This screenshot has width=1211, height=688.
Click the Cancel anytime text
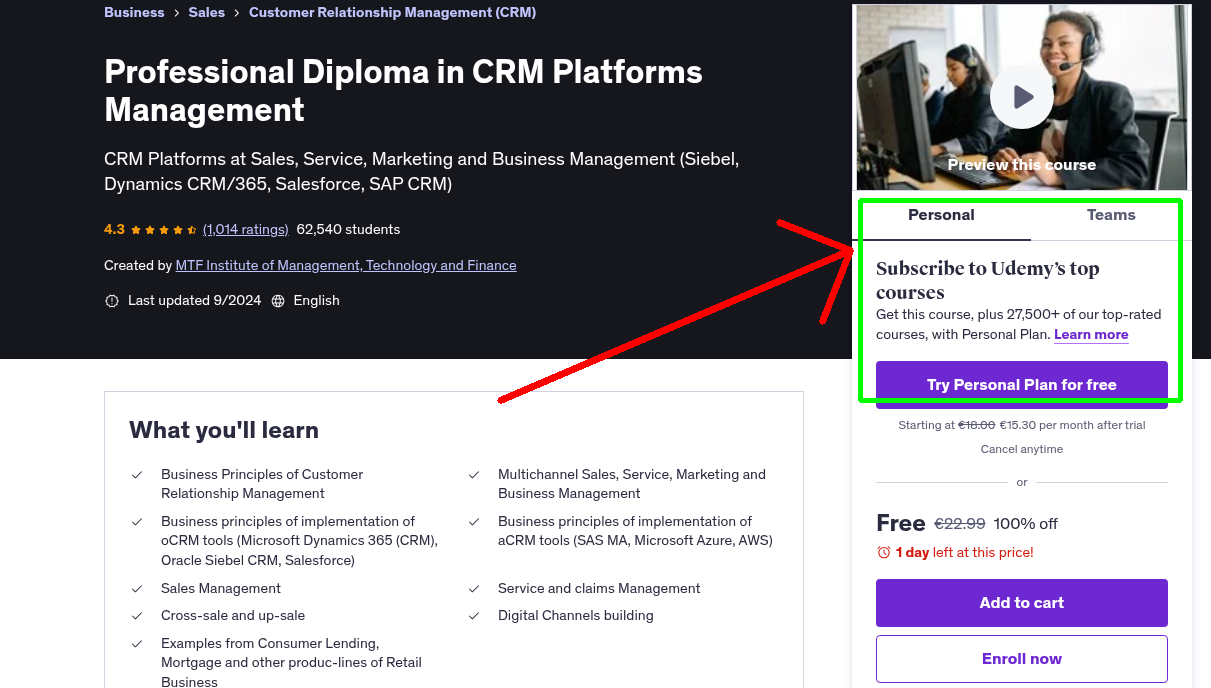[x=1022, y=449]
